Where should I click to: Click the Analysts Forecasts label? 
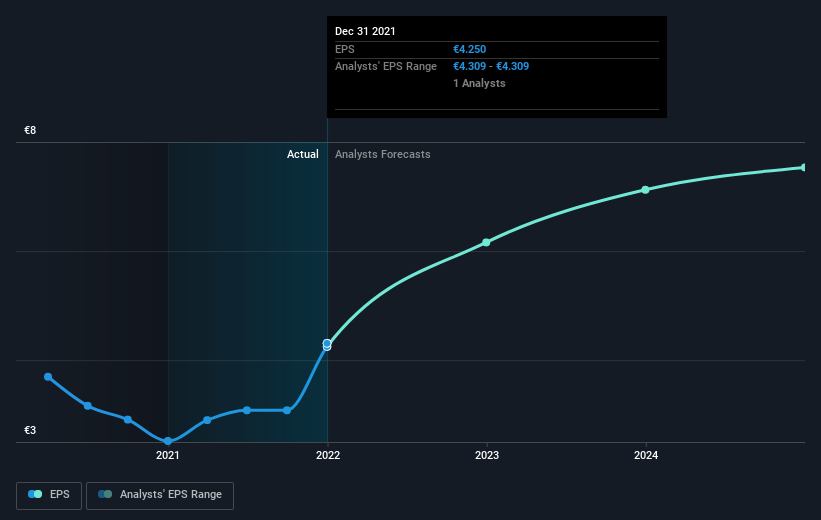tap(383, 154)
